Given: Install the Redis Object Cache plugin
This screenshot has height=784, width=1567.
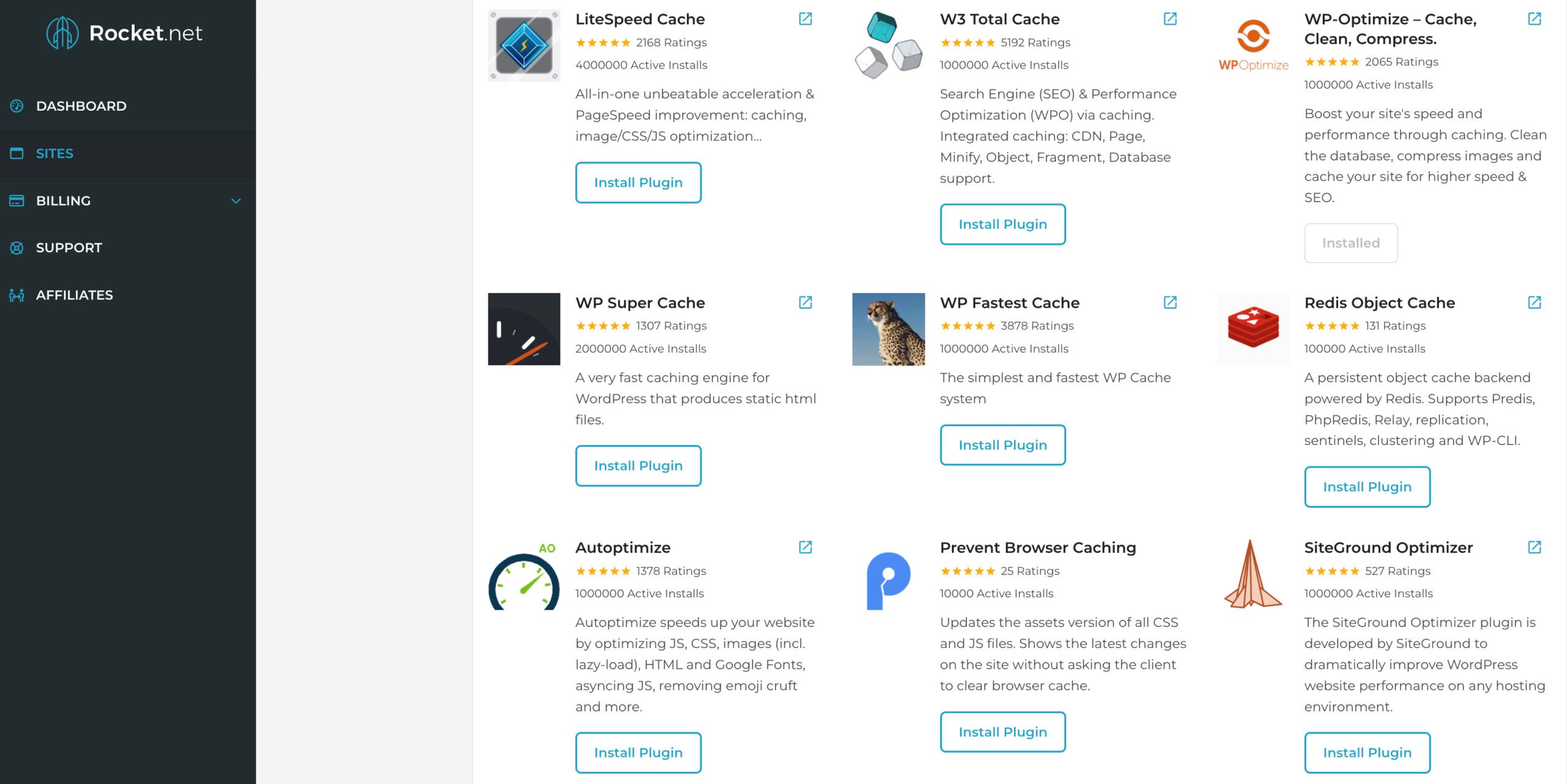Looking at the screenshot, I should coord(1367,487).
